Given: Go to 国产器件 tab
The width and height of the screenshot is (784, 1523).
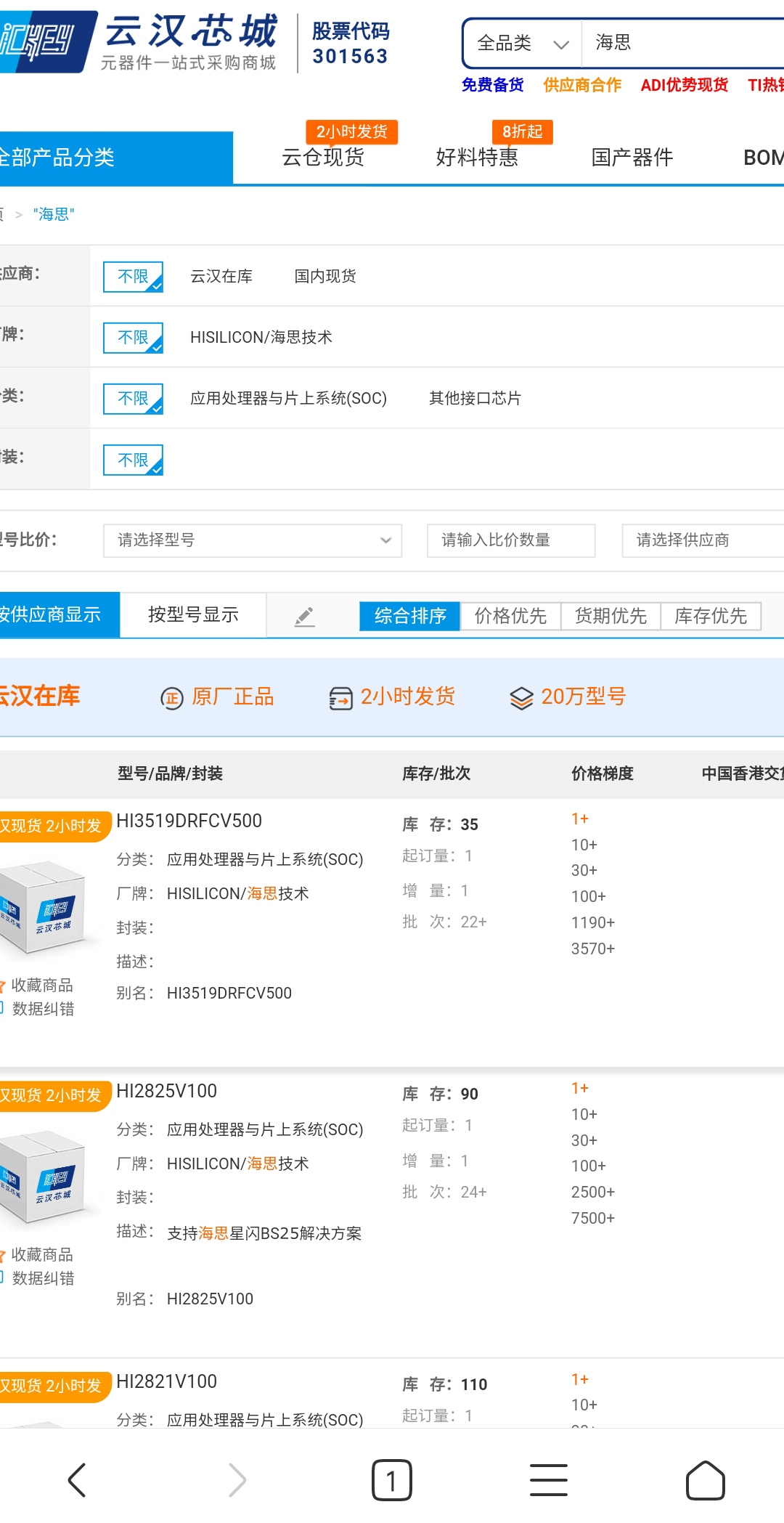Looking at the screenshot, I should pyautogui.click(x=632, y=157).
